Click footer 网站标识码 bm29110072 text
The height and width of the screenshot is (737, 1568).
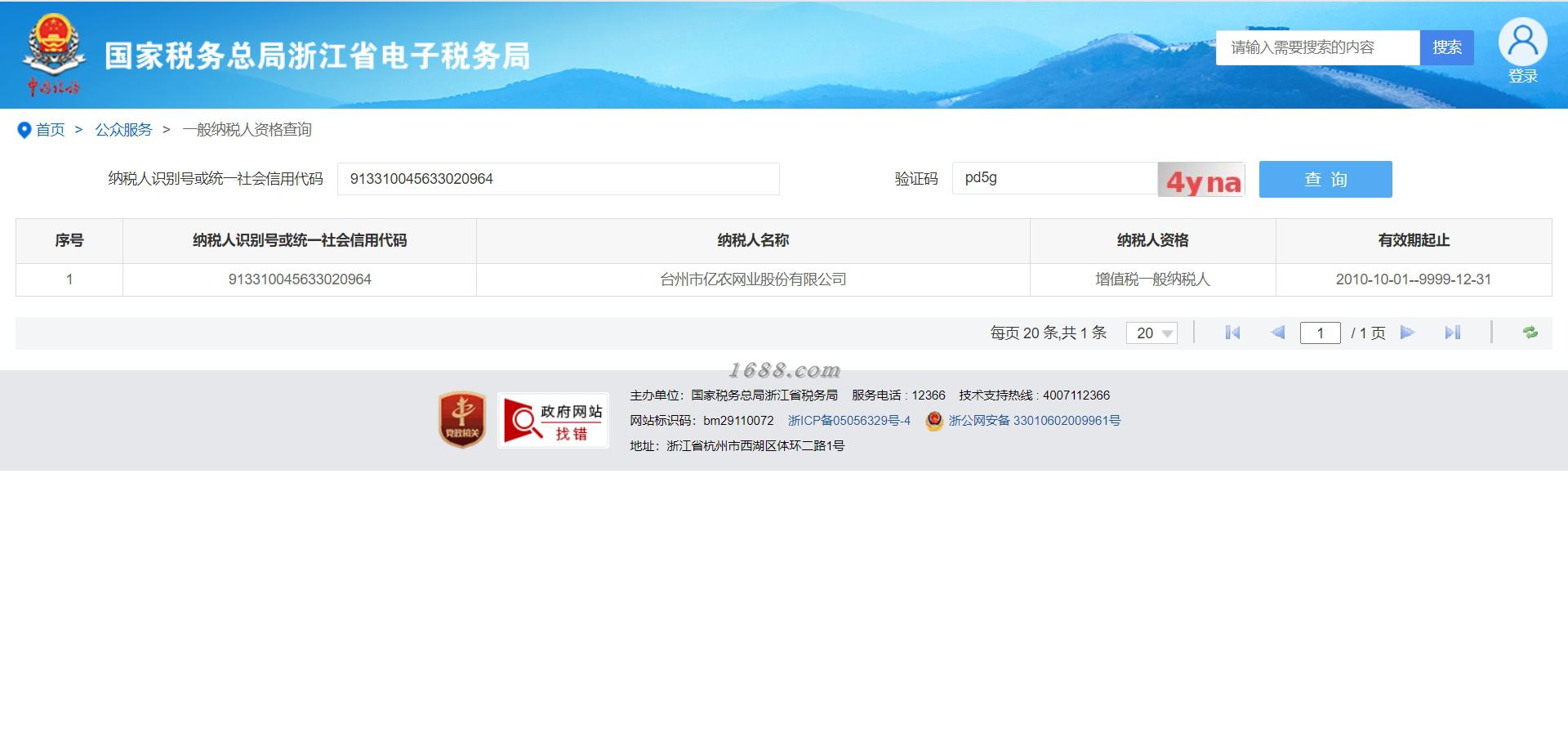point(702,421)
